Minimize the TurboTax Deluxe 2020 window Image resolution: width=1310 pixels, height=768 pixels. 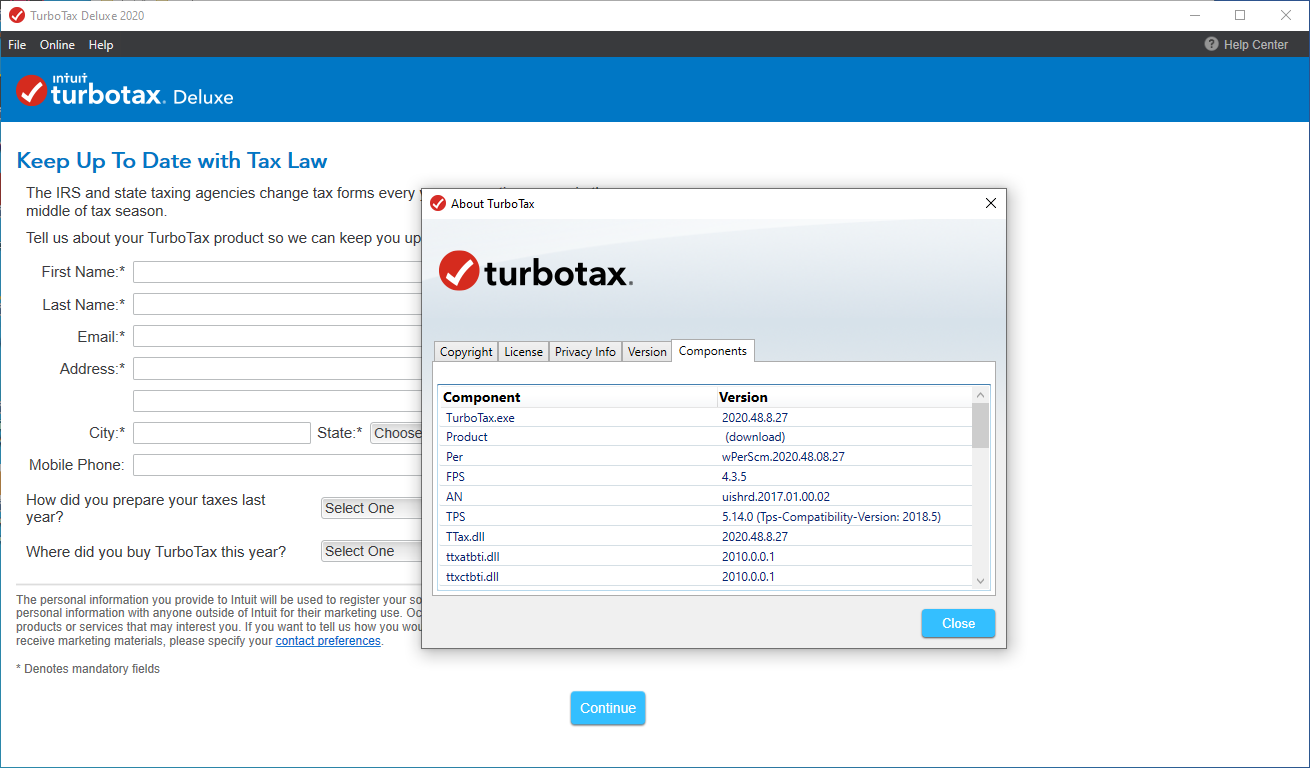click(x=1195, y=15)
